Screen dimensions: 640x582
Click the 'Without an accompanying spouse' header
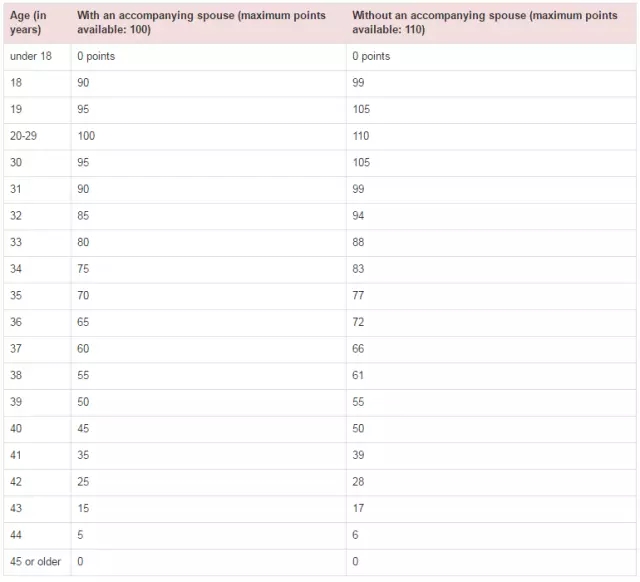click(x=484, y=22)
